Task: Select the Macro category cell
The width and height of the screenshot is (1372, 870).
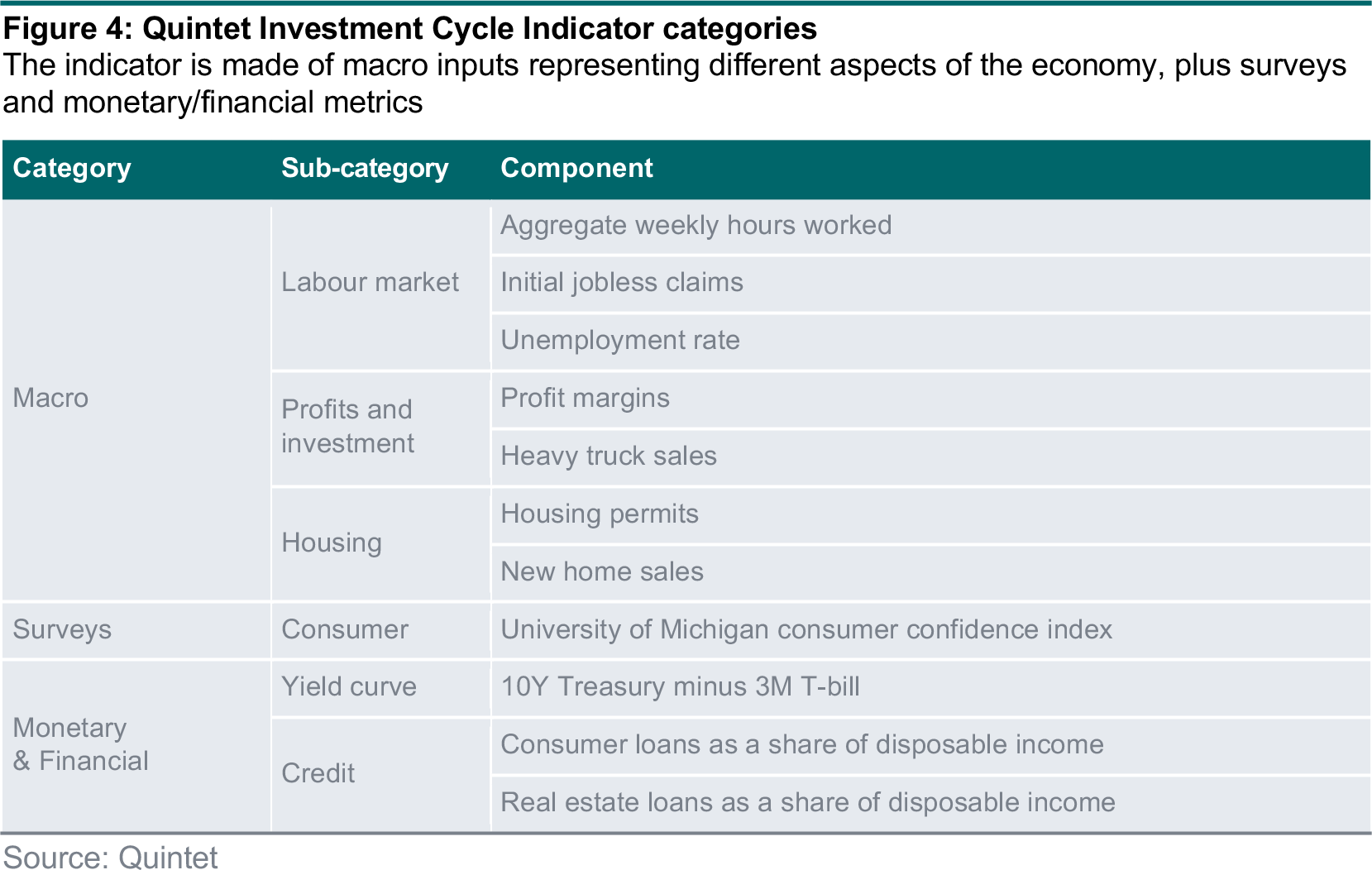Action: point(136,399)
